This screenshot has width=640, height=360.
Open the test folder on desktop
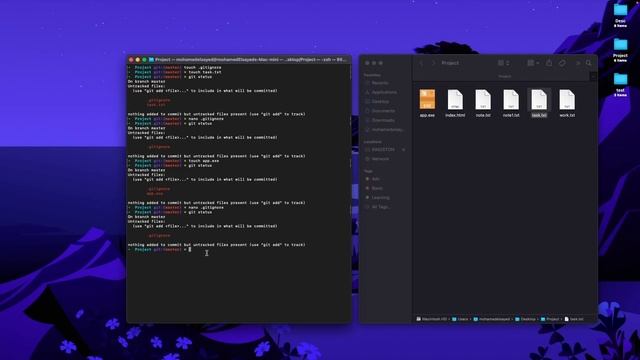point(620,84)
